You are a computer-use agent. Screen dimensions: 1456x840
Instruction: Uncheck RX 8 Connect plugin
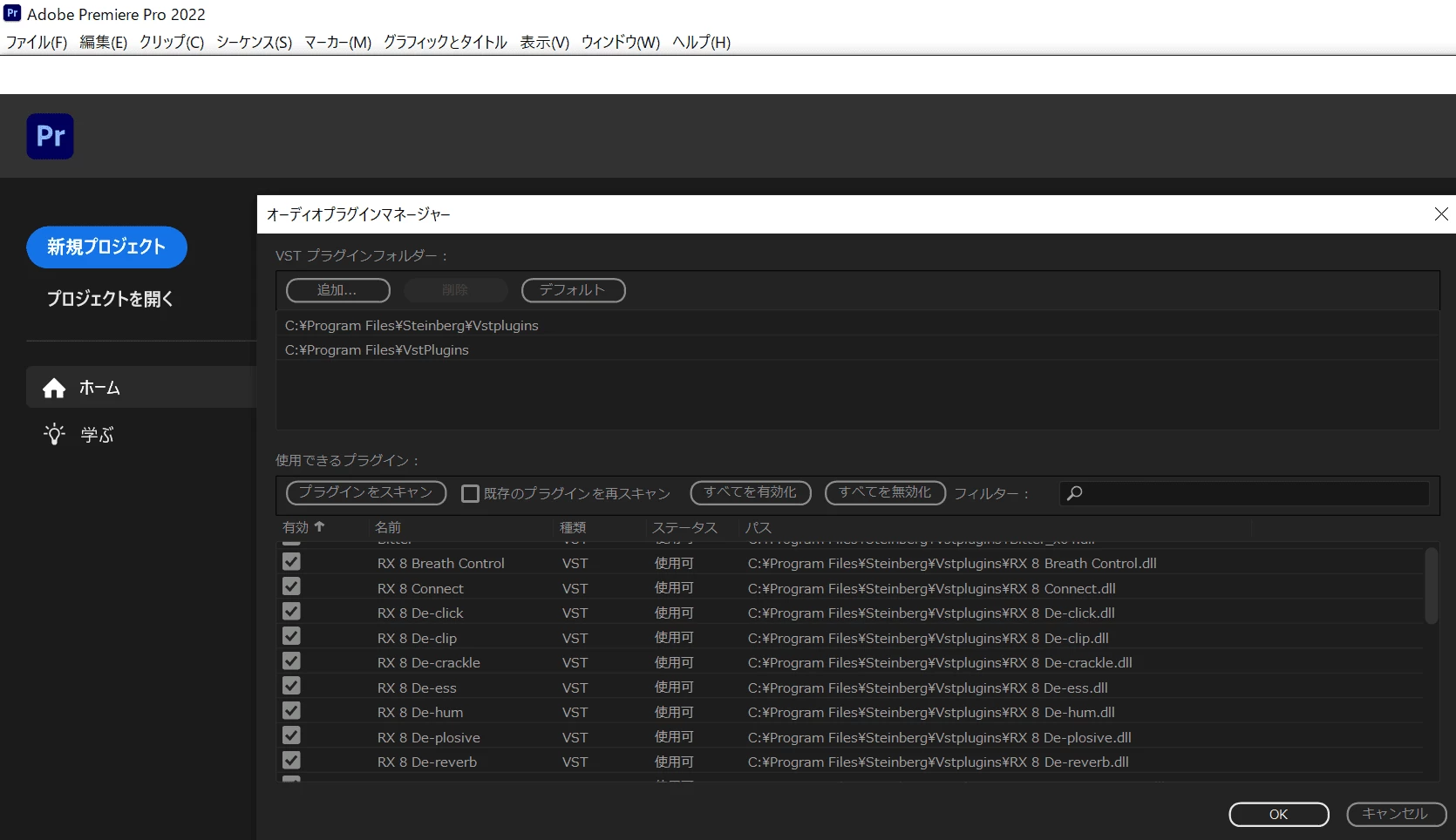[x=291, y=587]
